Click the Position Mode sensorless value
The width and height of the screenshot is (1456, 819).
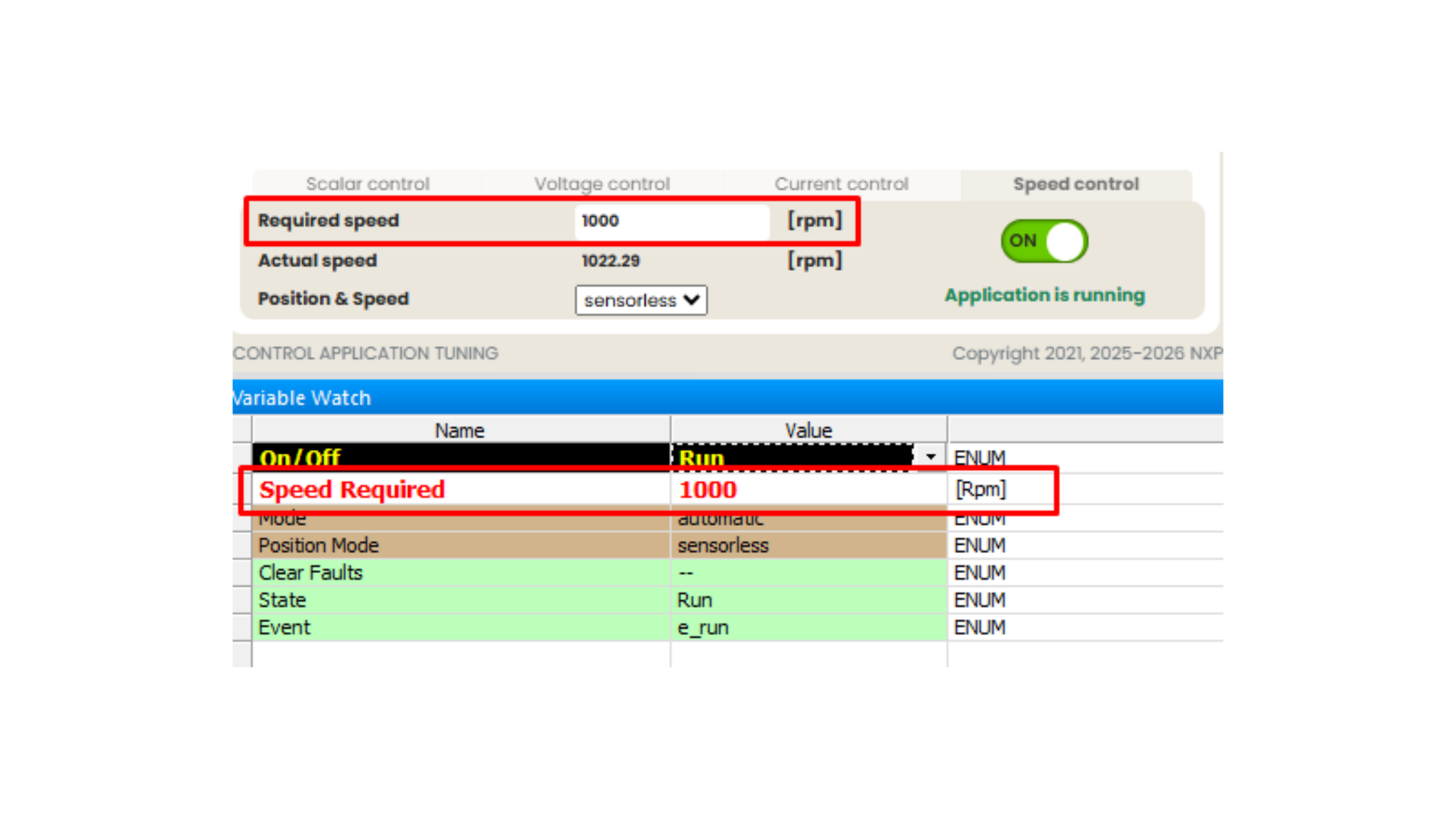pyautogui.click(x=808, y=545)
